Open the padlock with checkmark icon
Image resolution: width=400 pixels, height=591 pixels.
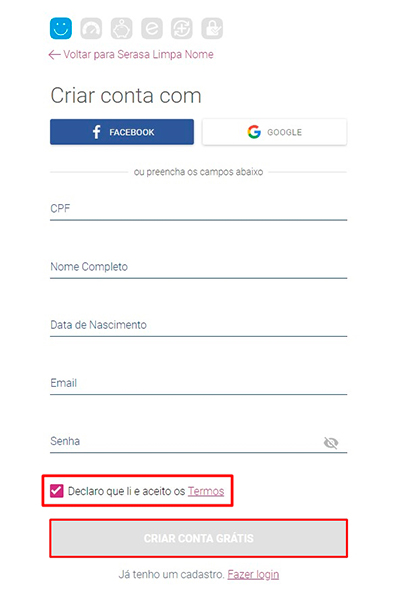tap(212, 28)
